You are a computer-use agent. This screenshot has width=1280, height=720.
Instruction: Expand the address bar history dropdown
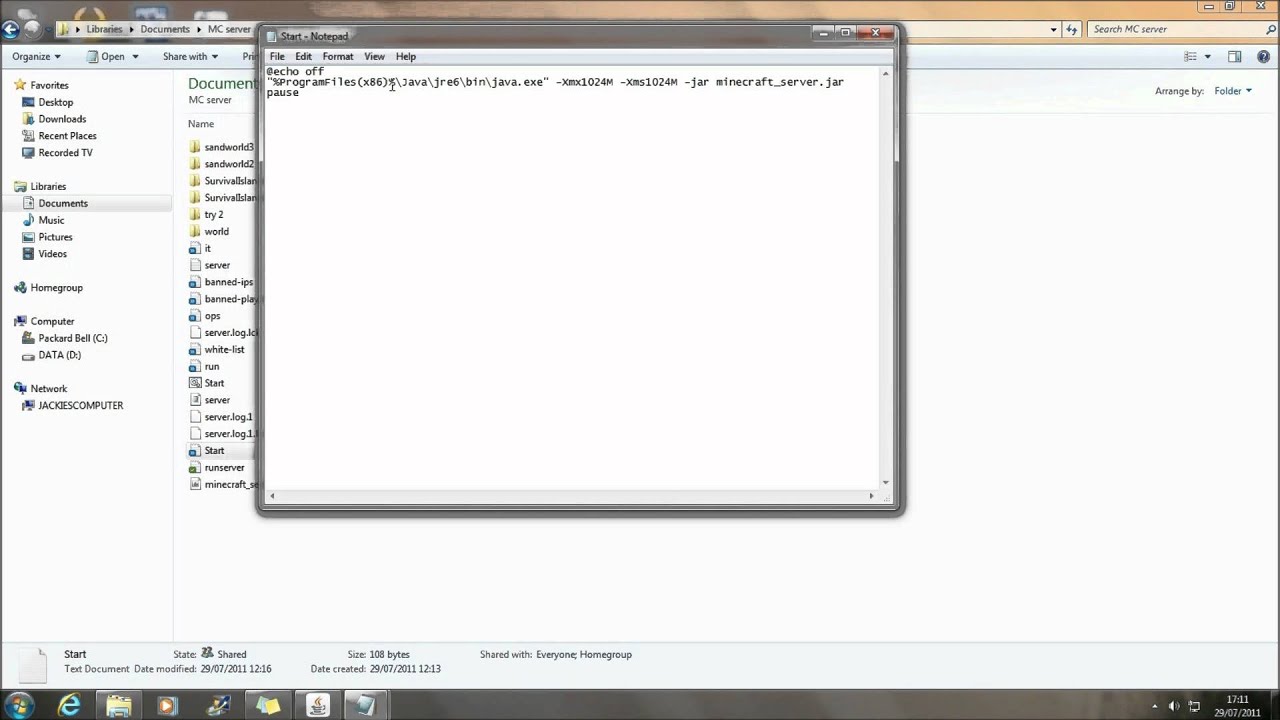(x=1053, y=29)
